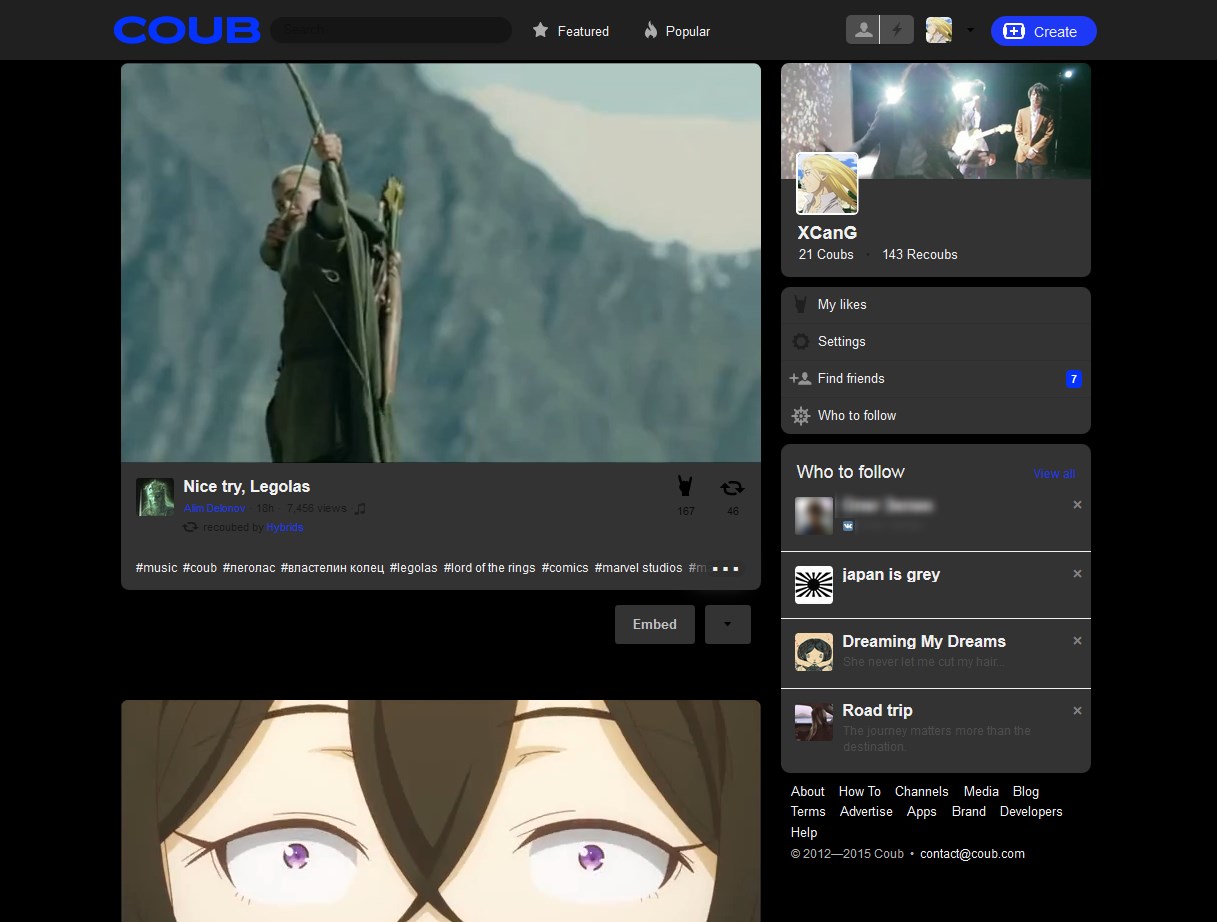View the 21 Coubs list

[826, 254]
